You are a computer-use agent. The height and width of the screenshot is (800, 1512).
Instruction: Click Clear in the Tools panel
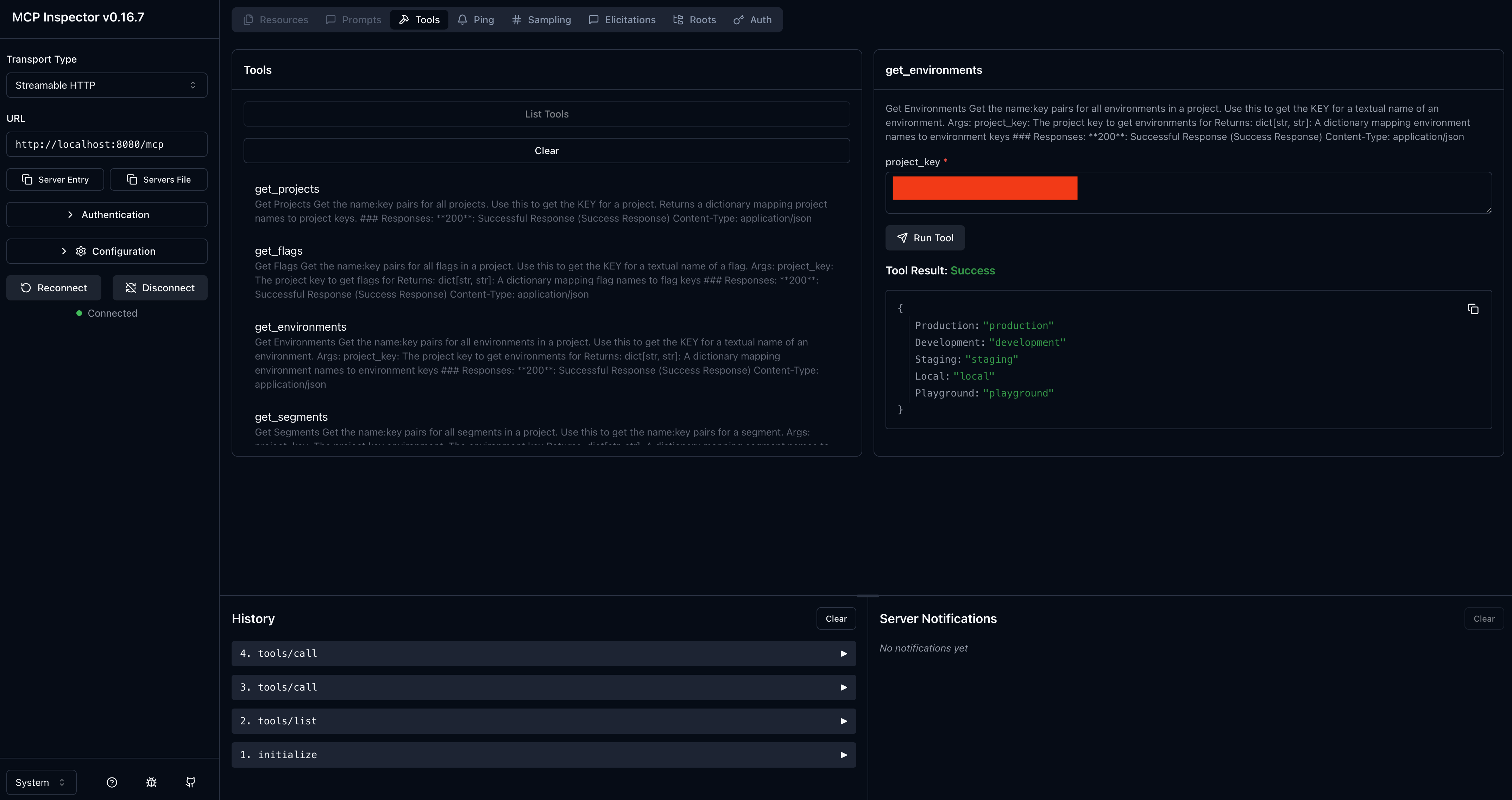coord(547,151)
